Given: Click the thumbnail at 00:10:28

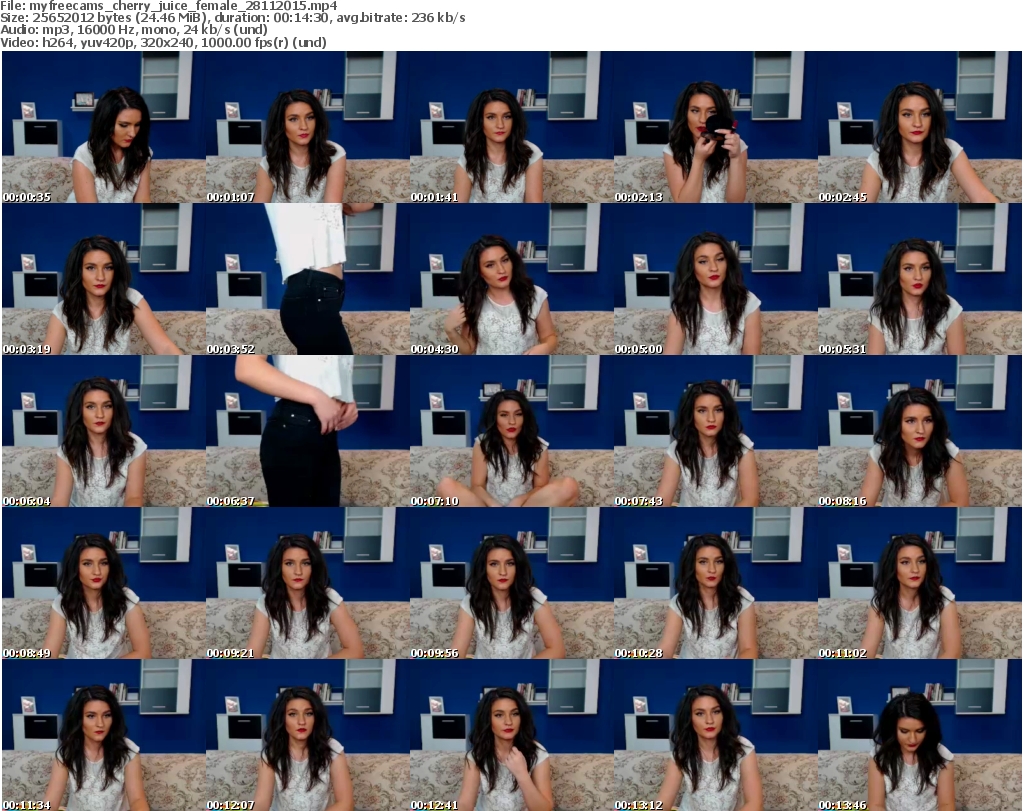Looking at the screenshot, I should [x=715, y=584].
